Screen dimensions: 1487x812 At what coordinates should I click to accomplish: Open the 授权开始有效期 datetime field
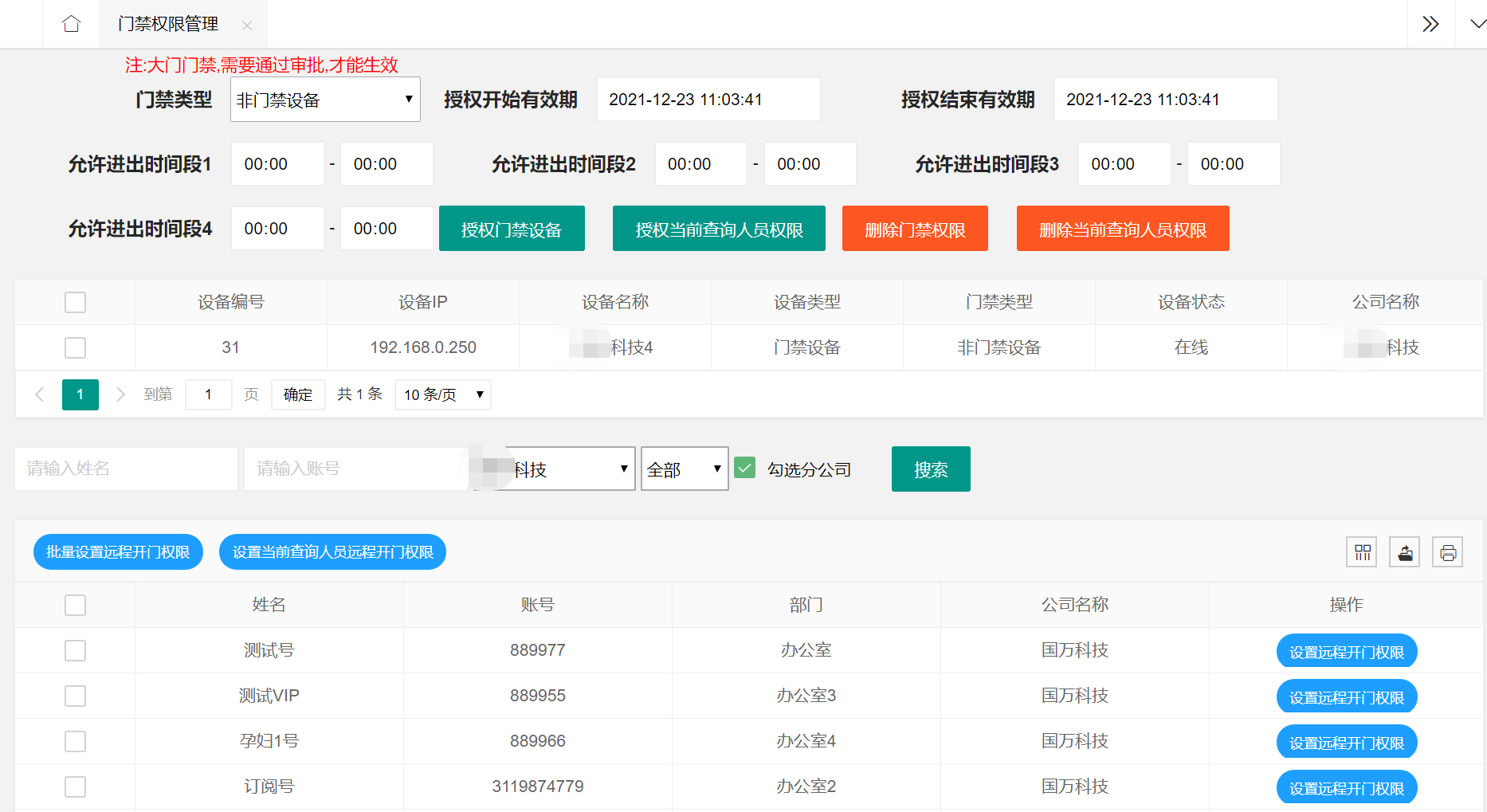pos(708,99)
